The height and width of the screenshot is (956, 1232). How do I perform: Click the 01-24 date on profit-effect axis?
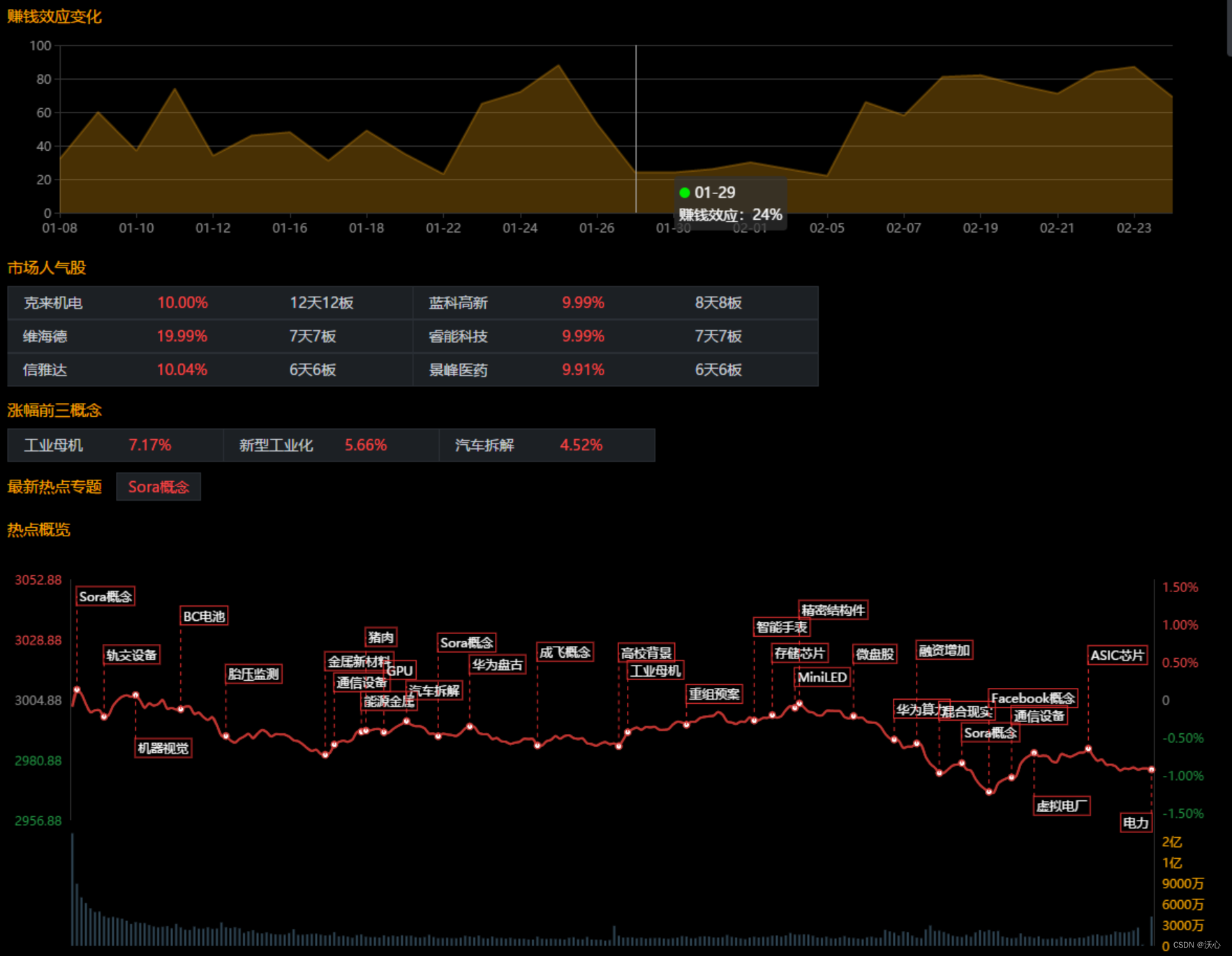520,228
